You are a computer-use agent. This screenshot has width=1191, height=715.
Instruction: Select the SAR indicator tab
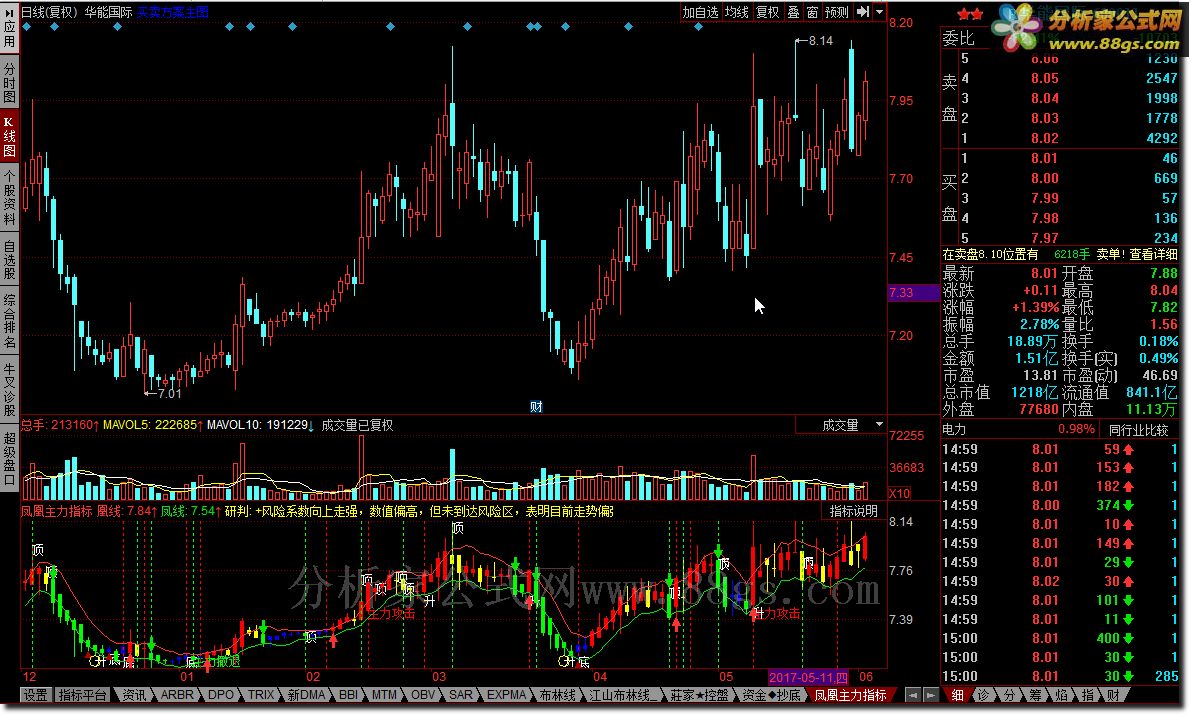tap(460, 694)
